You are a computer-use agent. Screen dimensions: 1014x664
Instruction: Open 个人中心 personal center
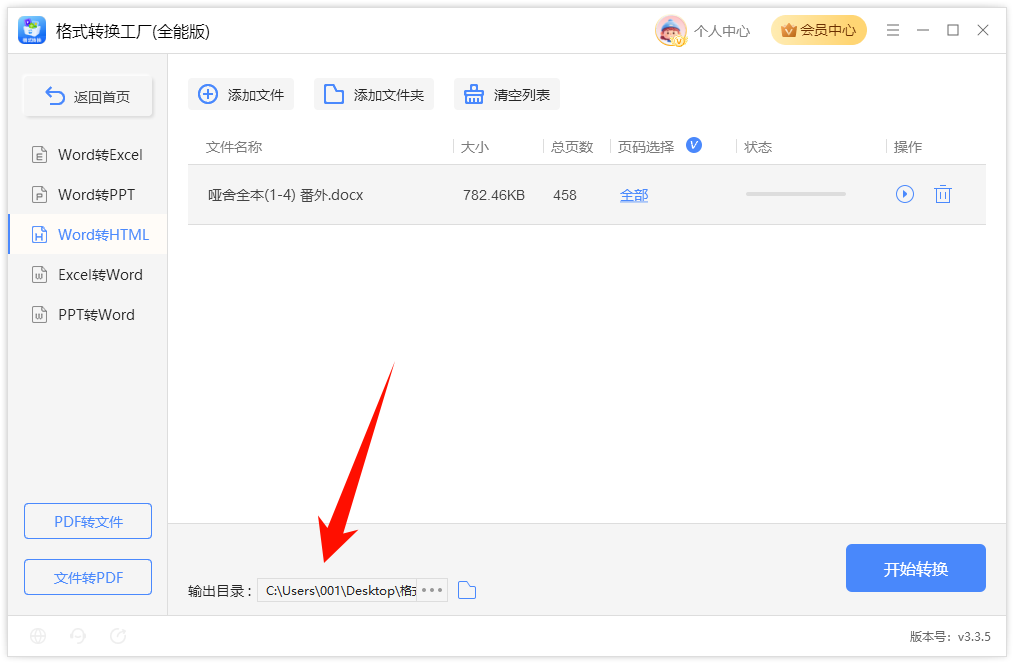coord(722,31)
